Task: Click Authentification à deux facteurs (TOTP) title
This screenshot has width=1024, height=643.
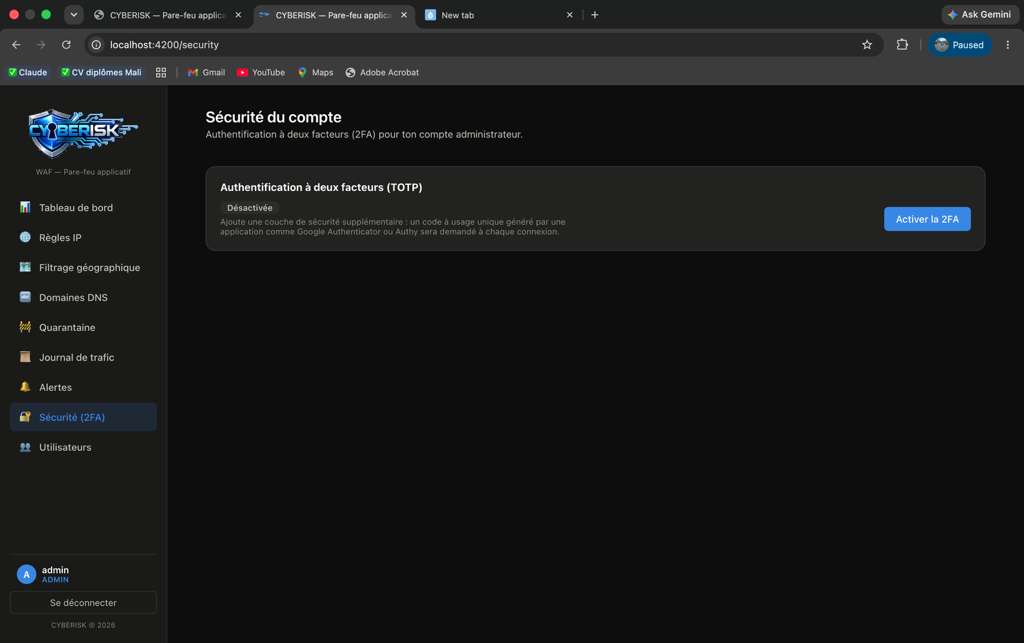Action: tap(321, 187)
